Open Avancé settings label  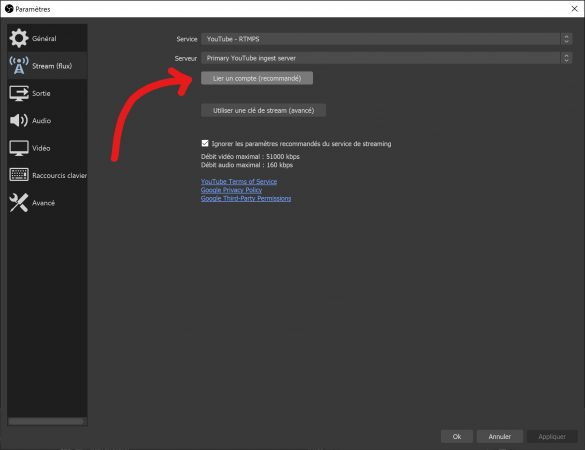click(x=43, y=203)
